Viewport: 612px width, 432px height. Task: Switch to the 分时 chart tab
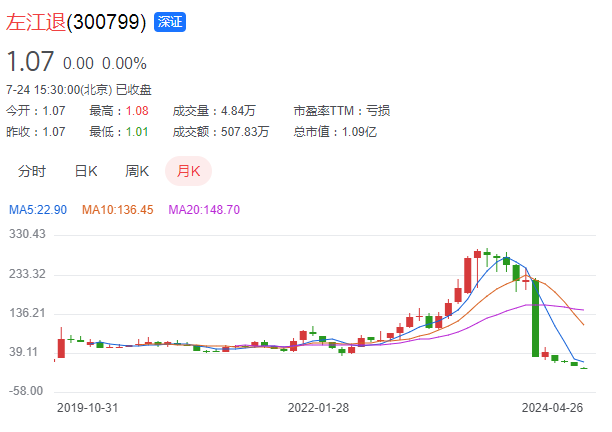point(32,171)
